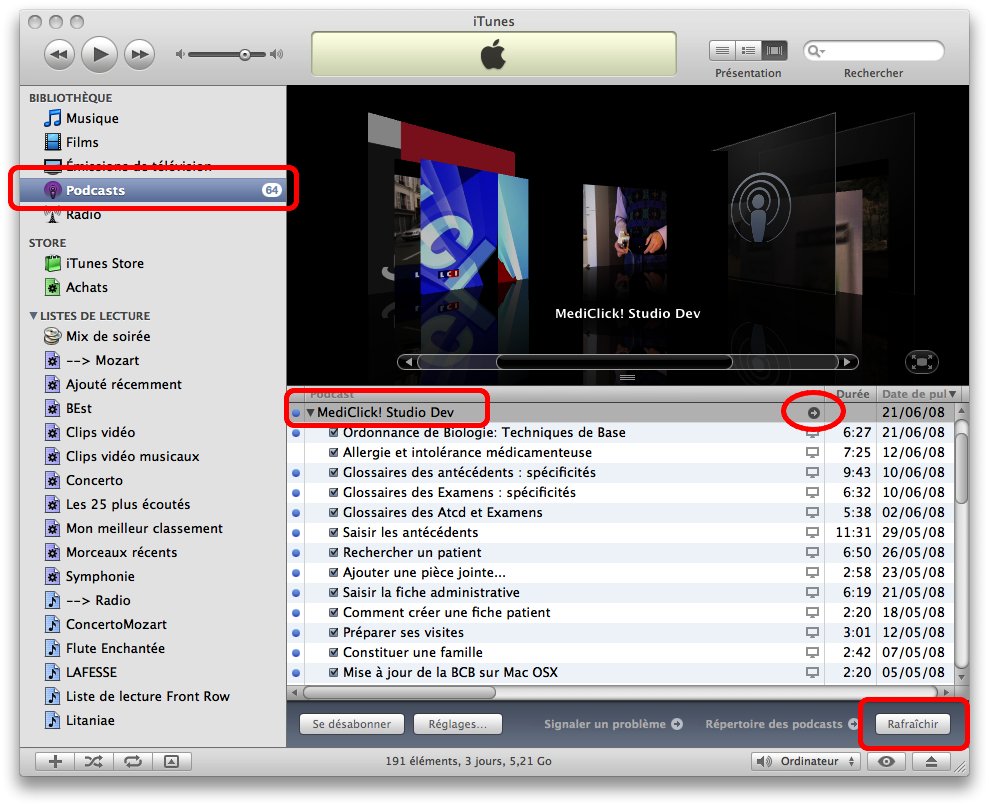Click Se désabonner button
The height and width of the screenshot is (806, 989).
click(x=351, y=724)
